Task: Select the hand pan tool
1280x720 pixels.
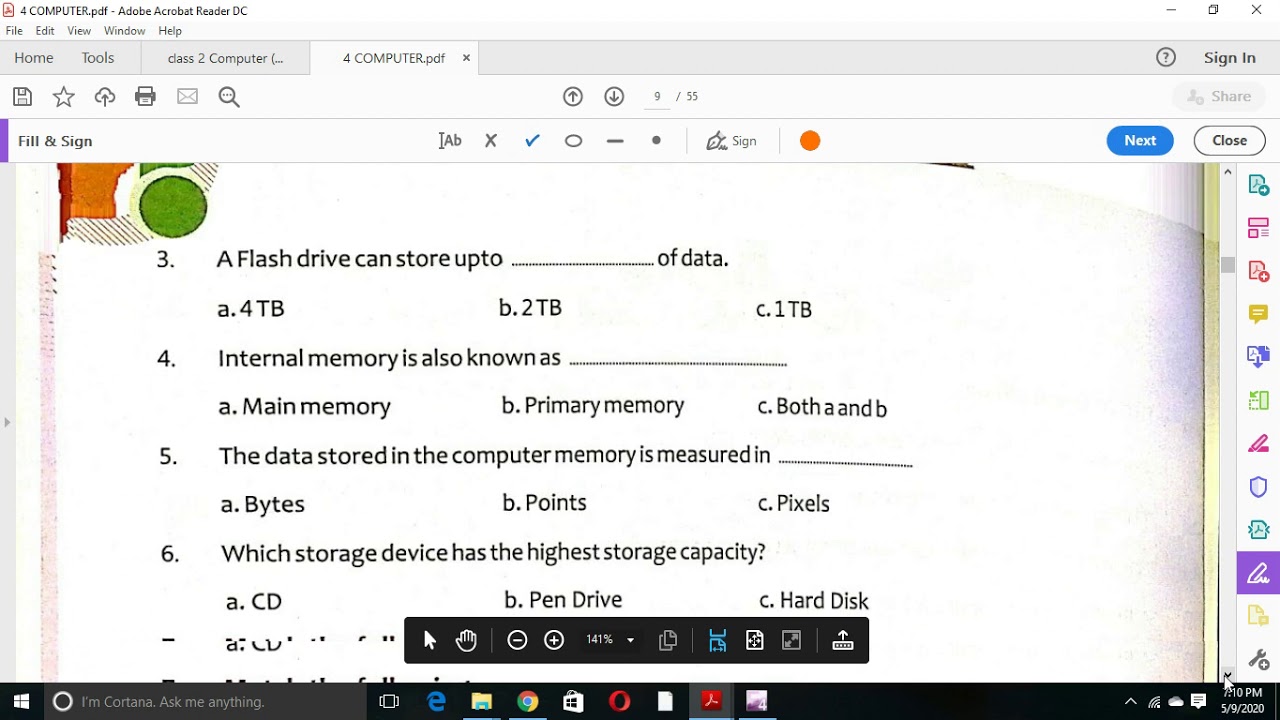Action: (x=466, y=641)
